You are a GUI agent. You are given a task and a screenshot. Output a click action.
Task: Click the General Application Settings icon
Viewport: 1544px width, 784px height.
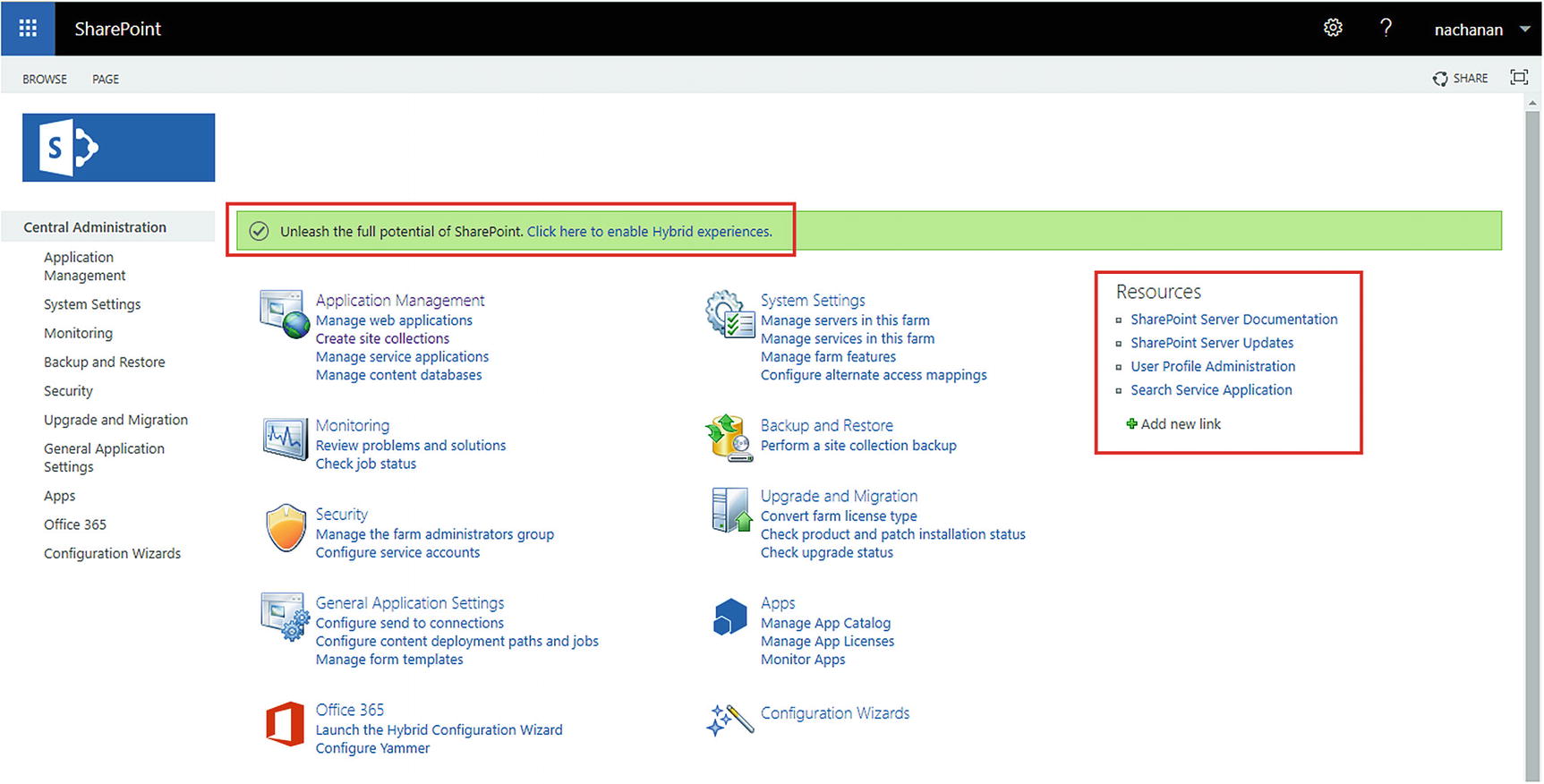pos(285,616)
